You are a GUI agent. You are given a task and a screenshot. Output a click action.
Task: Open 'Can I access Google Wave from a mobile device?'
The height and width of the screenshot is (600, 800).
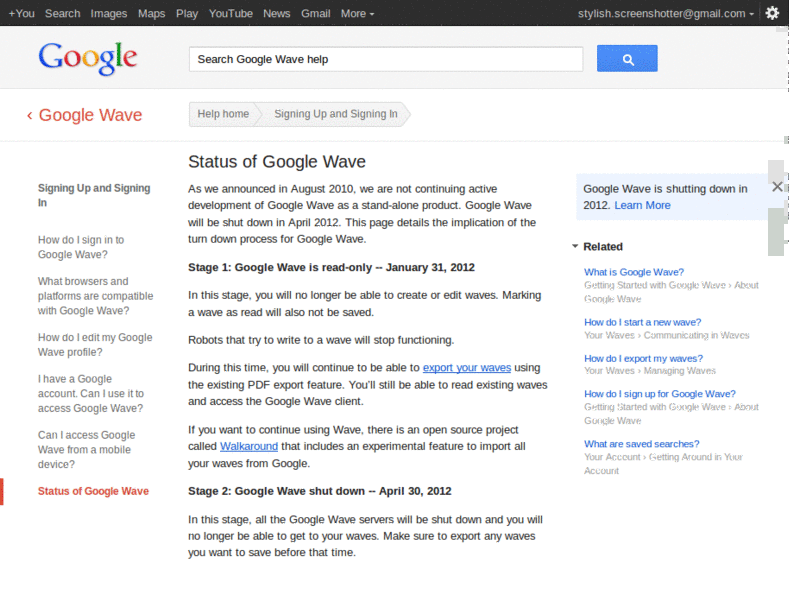[x=86, y=449]
